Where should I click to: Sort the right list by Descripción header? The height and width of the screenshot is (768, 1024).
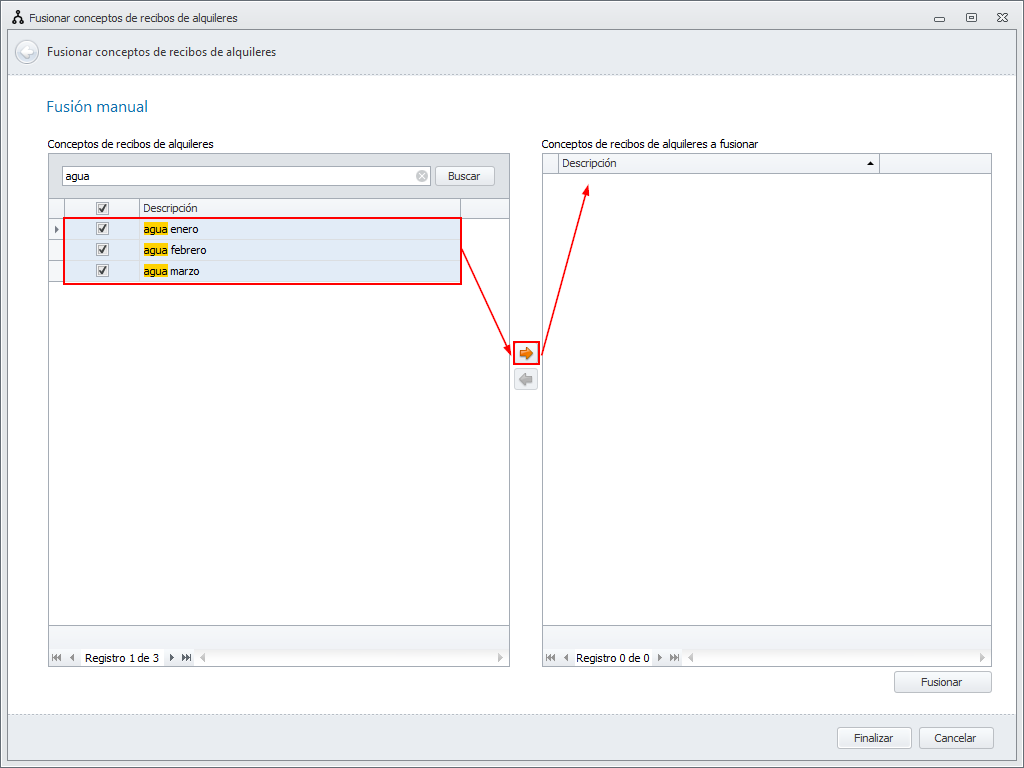[718, 163]
